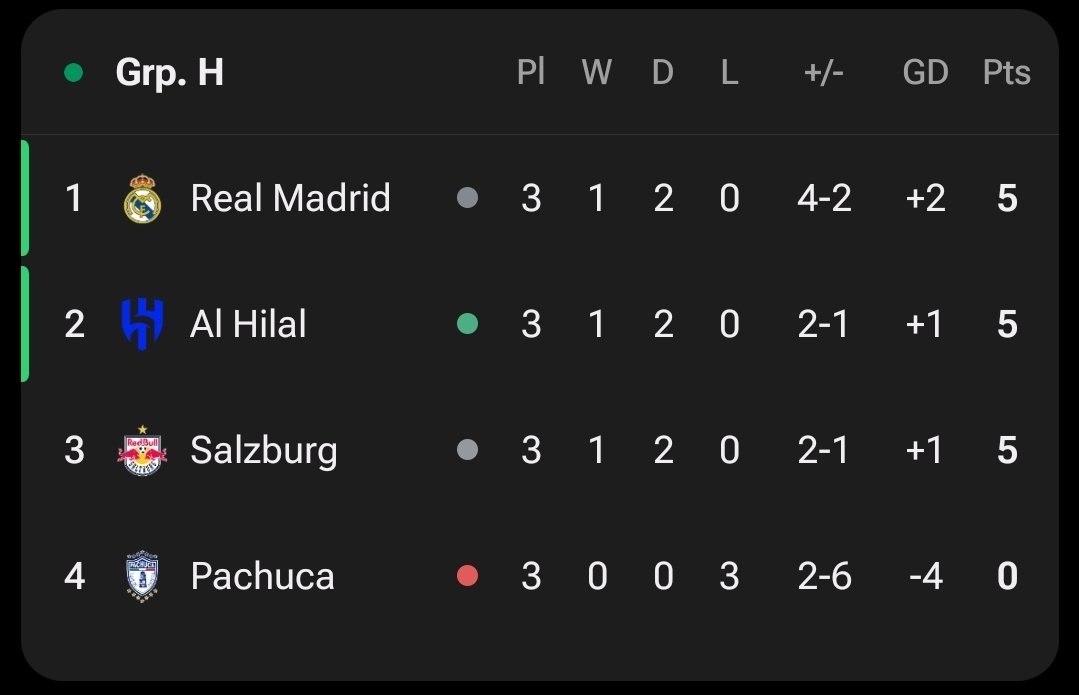Open the Pachuca team entry
This screenshot has width=1079, height=695.
point(262,577)
